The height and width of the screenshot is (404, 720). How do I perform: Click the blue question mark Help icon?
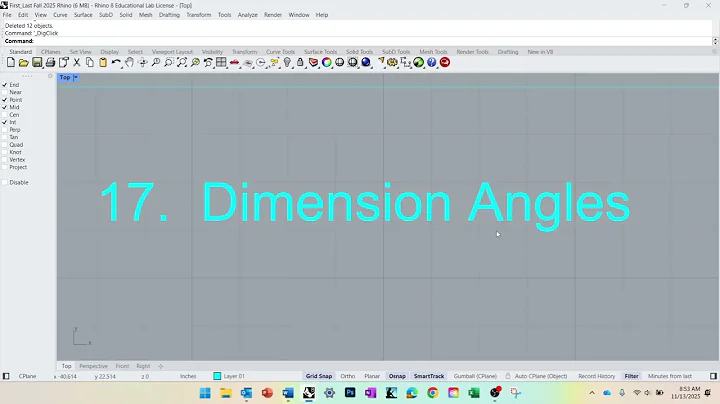[x=432, y=62]
